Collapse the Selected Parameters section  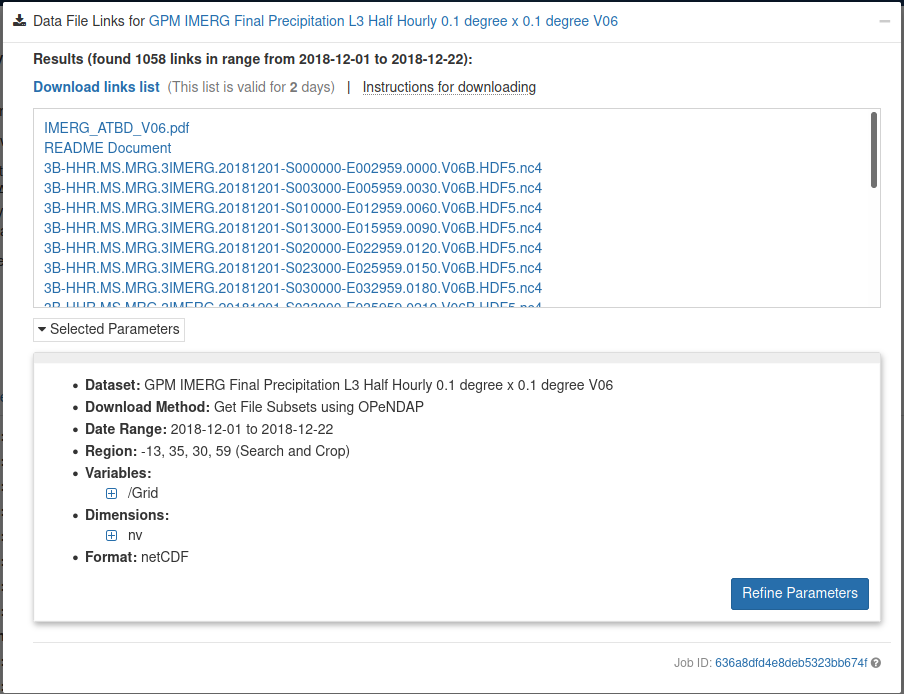pos(109,330)
